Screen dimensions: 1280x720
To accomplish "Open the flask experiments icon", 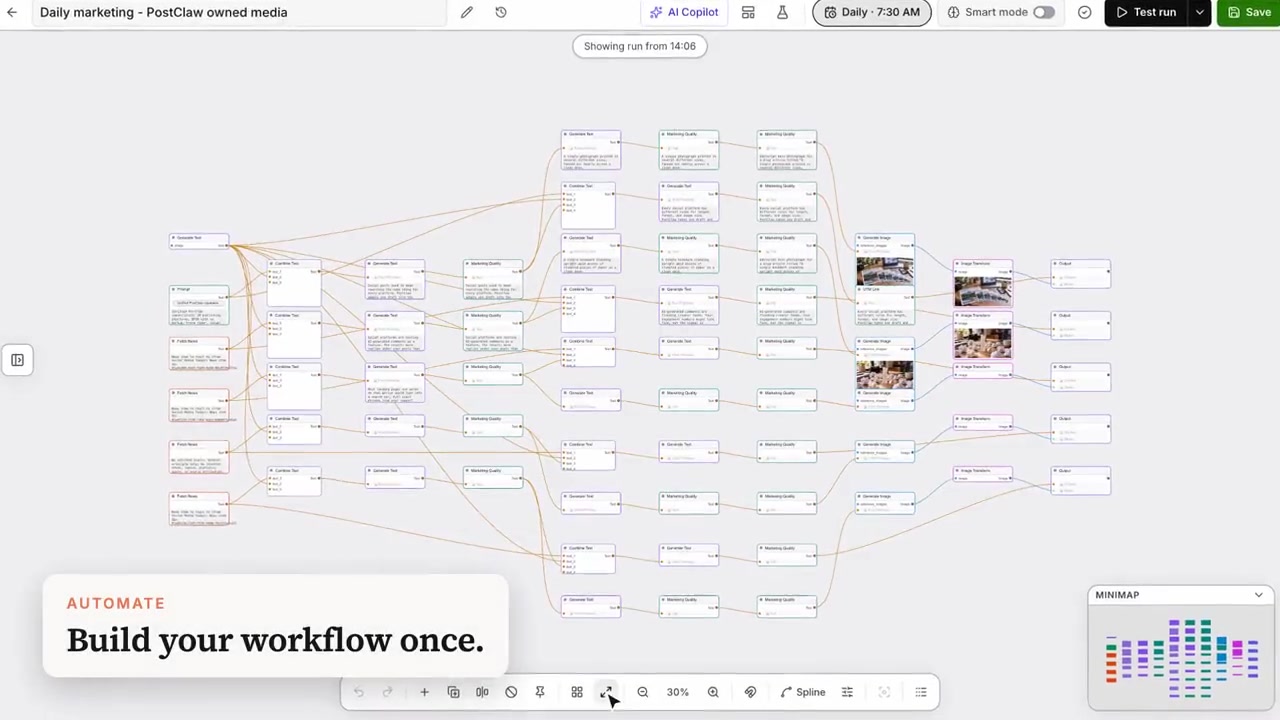I will click(782, 12).
